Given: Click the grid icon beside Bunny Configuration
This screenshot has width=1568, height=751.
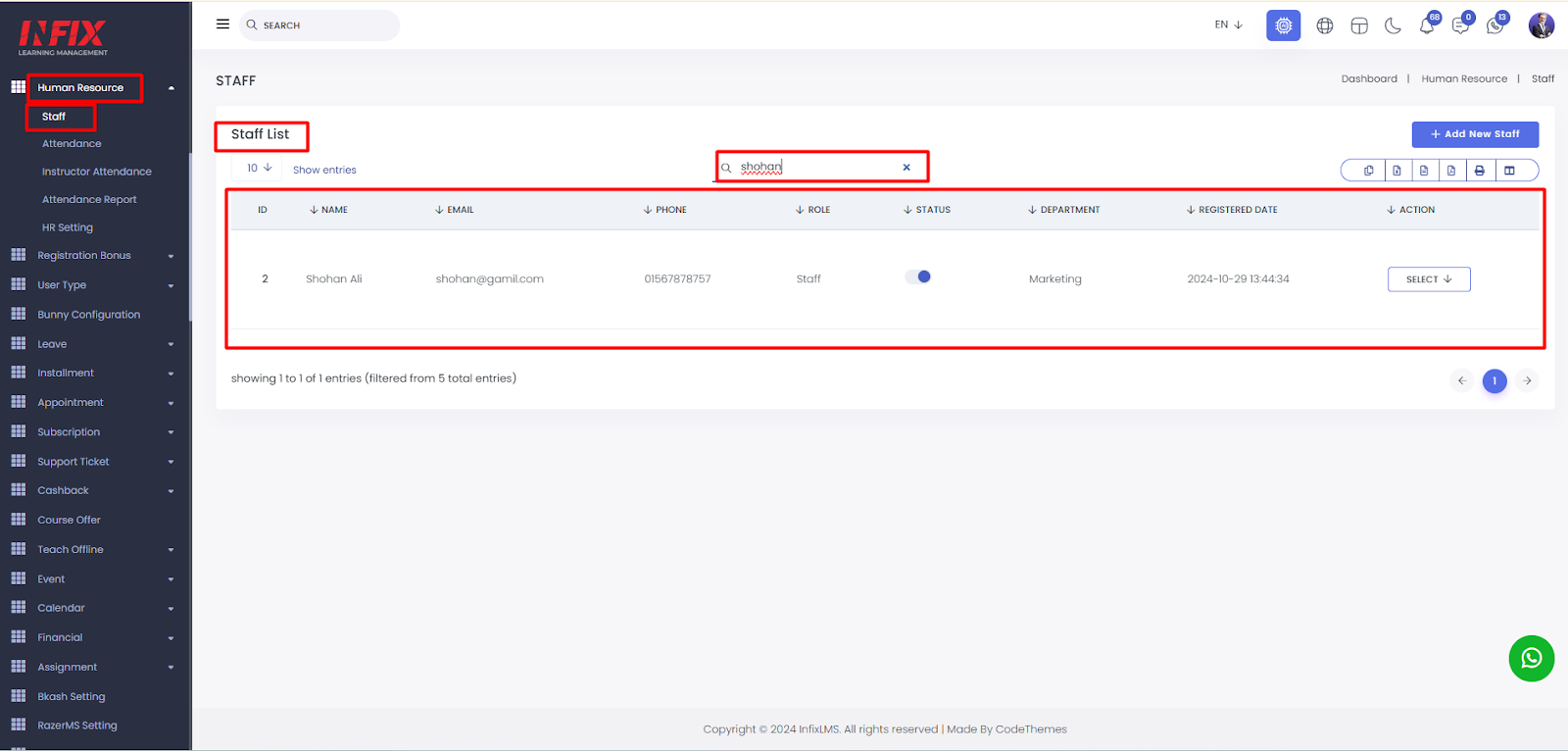Looking at the screenshot, I should coord(19,314).
